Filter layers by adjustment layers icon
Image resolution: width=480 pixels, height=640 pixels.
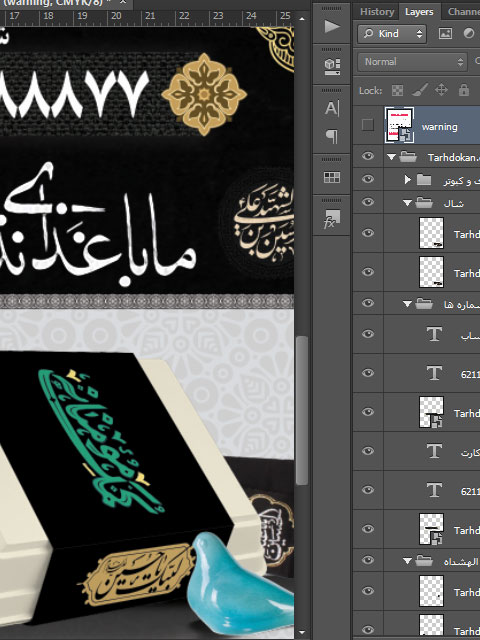(x=469, y=33)
